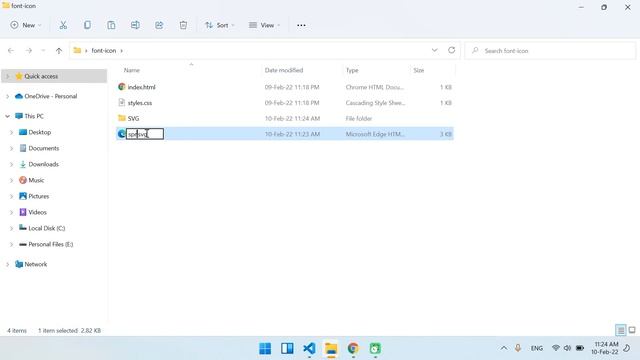Switch to details view in status bar
Image resolution: width=640 pixels, height=360 pixels.
pyautogui.click(x=620, y=330)
